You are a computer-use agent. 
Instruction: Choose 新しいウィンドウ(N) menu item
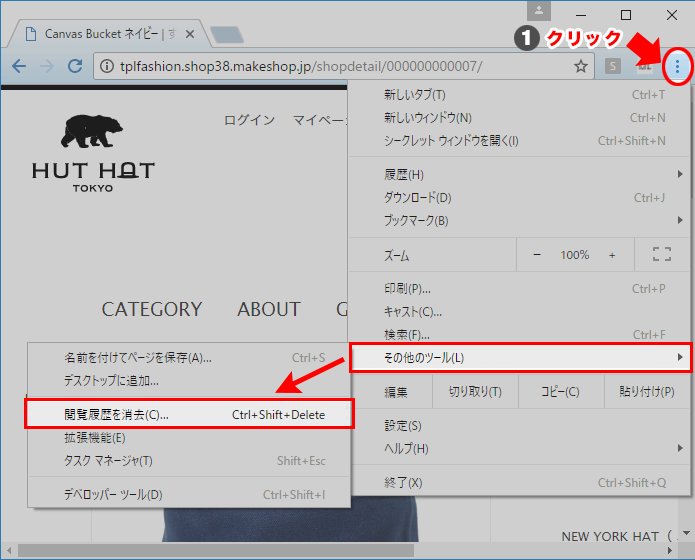pyautogui.click(x=519, y=117)
